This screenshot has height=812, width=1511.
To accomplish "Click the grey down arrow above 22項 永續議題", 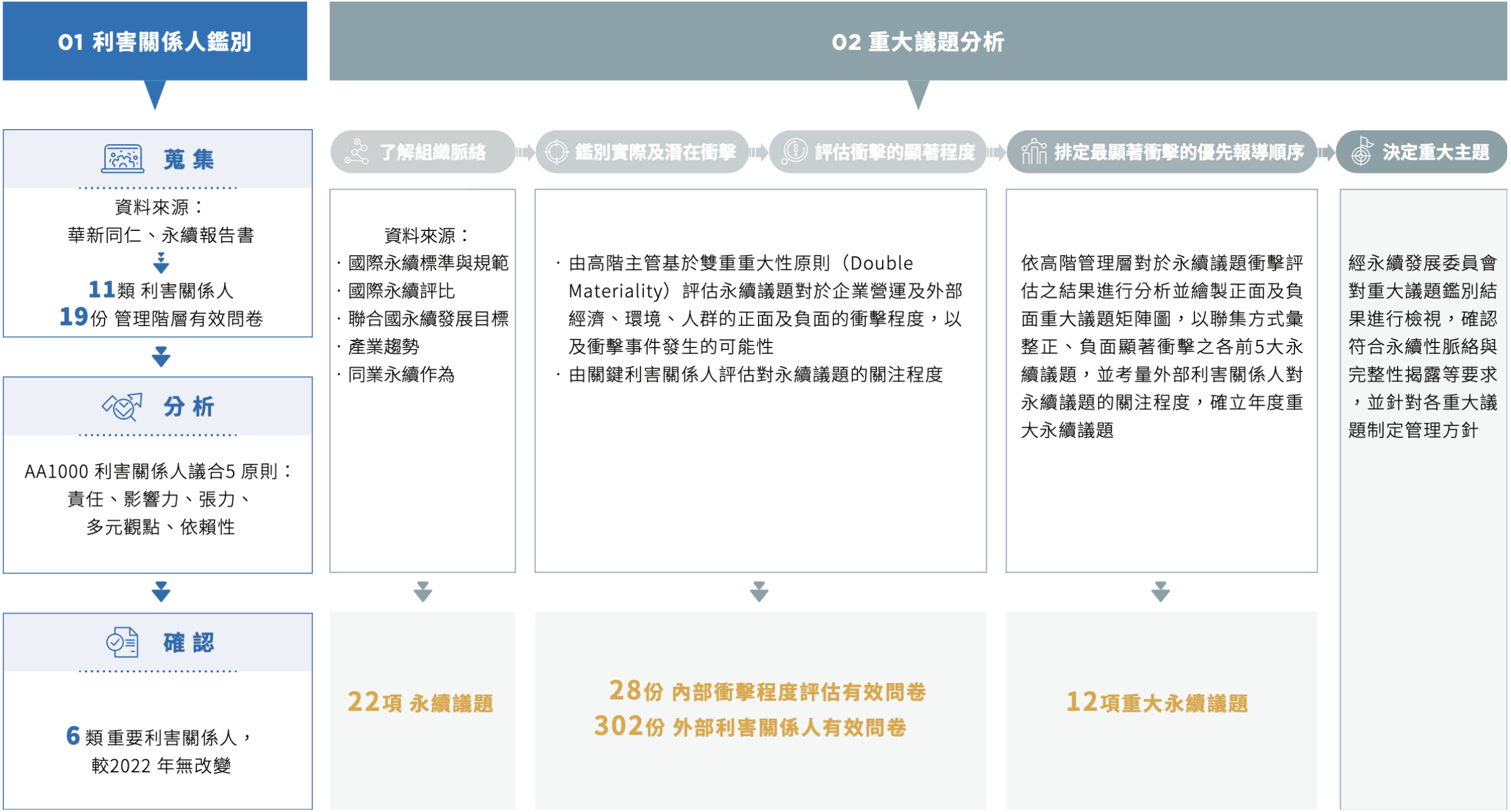I will [x=422, y=592].
